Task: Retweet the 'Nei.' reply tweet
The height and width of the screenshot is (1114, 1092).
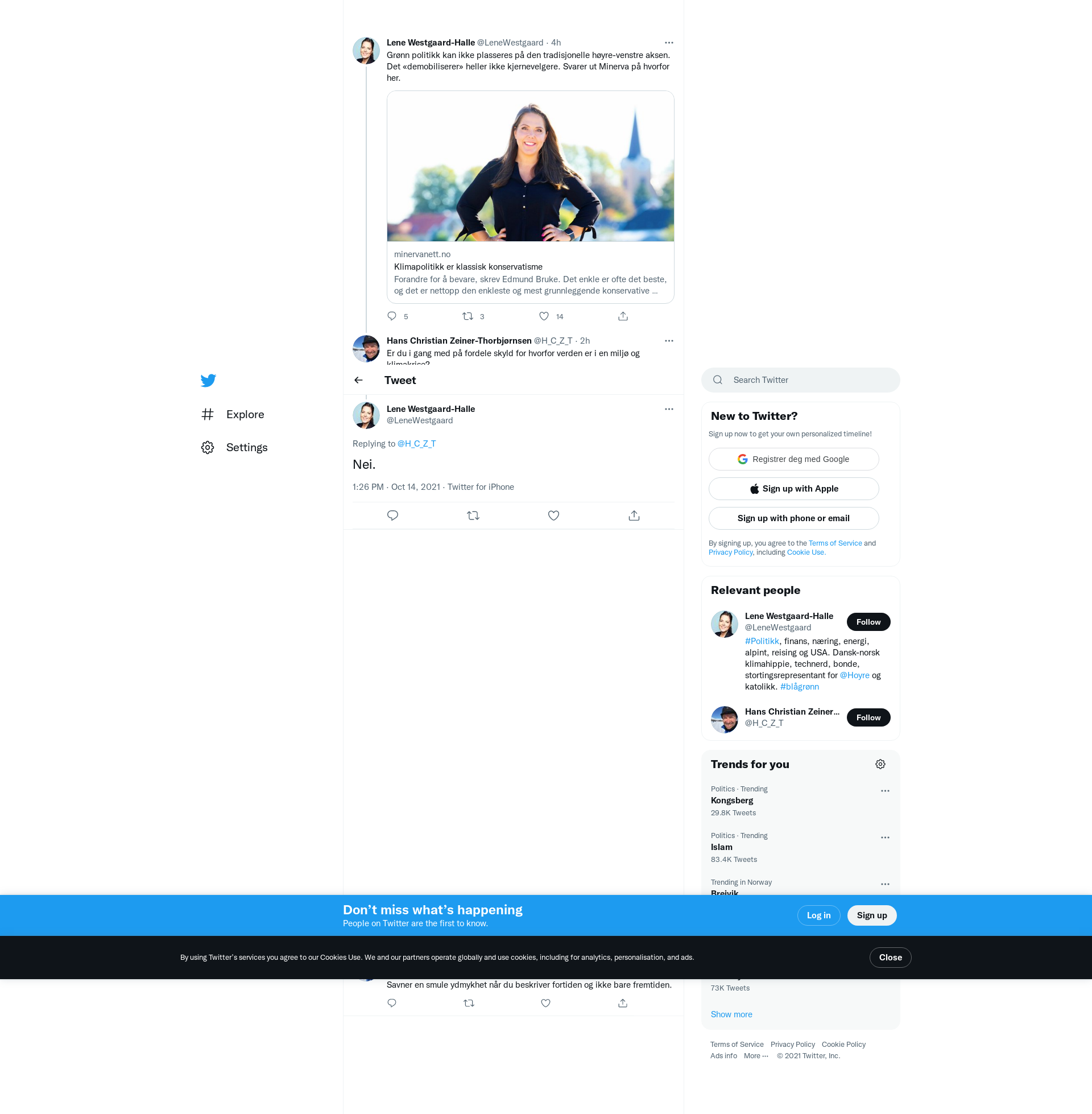Action: click(473, 515)
